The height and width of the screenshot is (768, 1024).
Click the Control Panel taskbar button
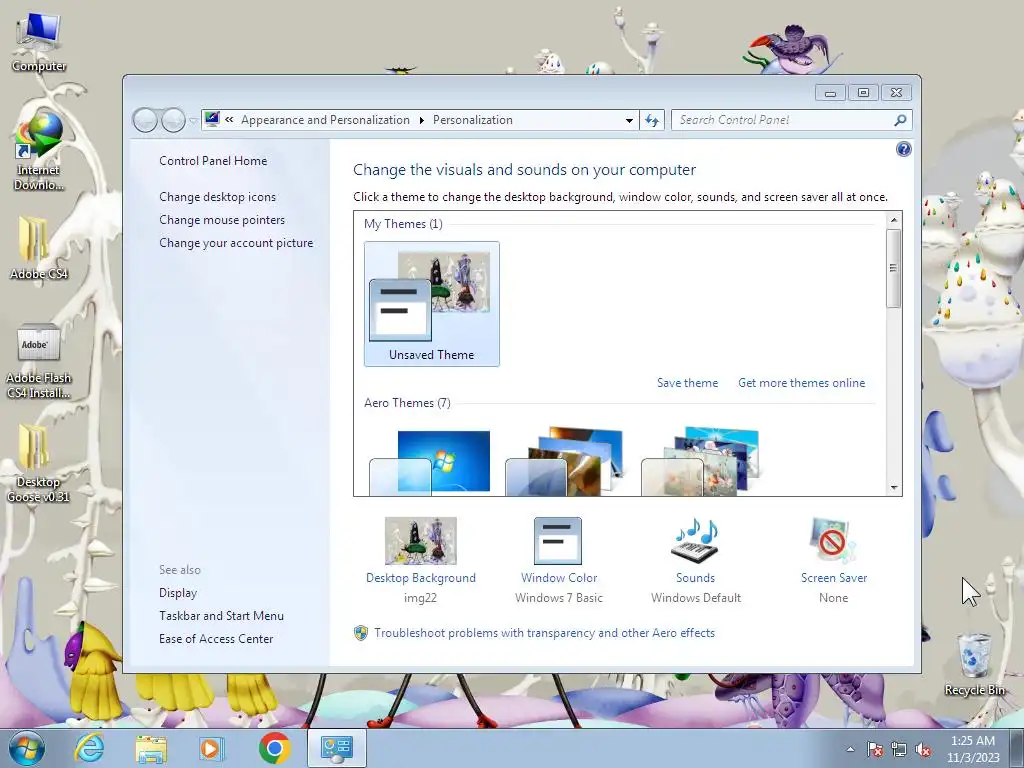[x=337, y=748]
